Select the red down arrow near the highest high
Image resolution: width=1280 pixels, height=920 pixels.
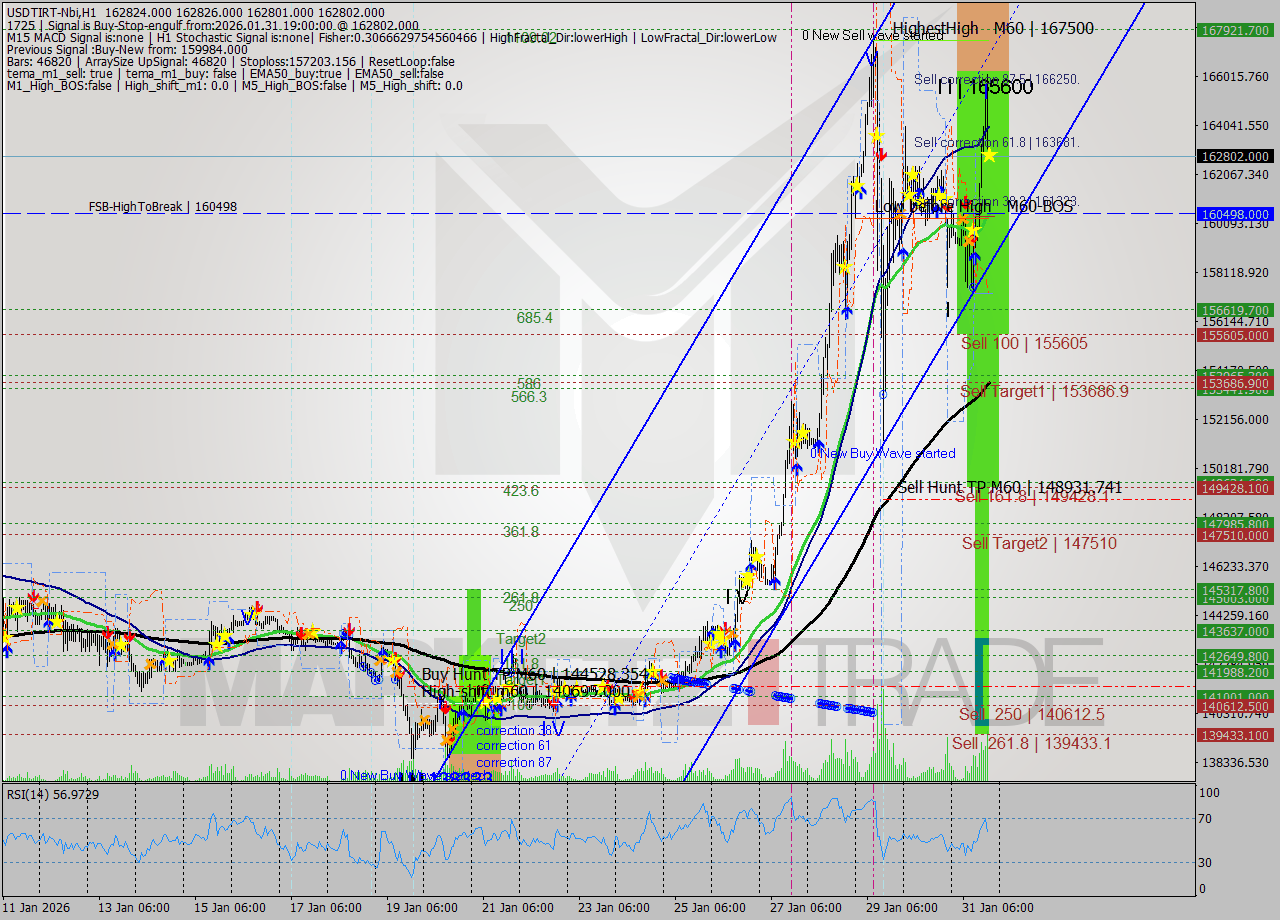click(x=882, y=156)
